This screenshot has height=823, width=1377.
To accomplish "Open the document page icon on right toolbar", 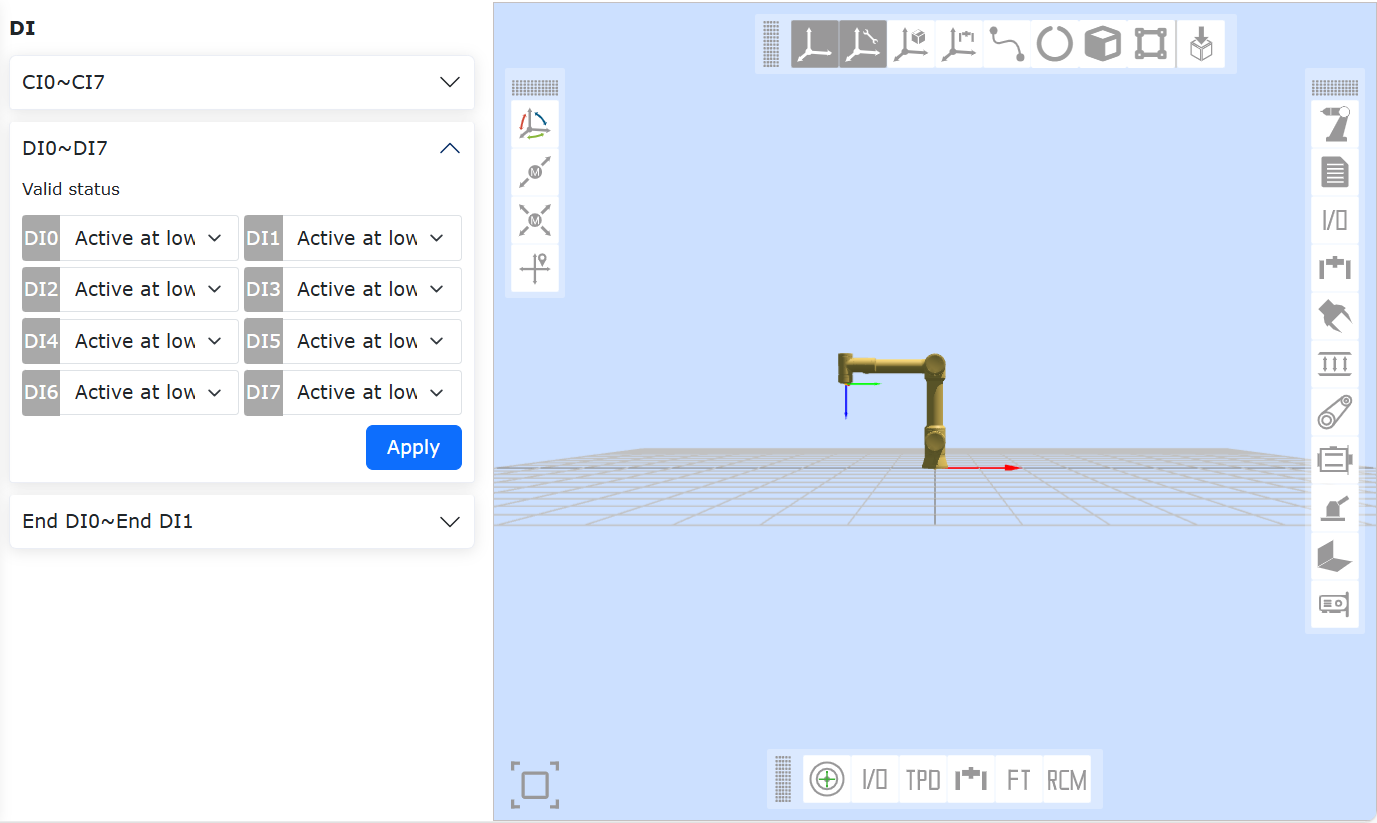I will coord(1335,172).
